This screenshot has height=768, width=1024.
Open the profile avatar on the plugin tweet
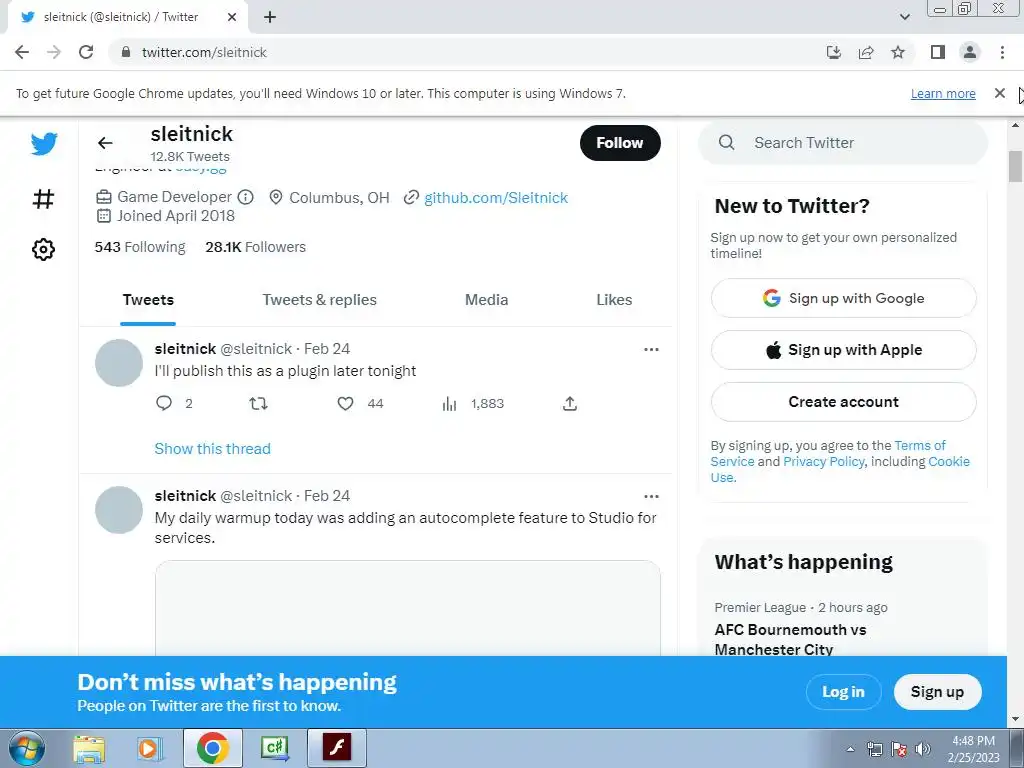point(119,362)
